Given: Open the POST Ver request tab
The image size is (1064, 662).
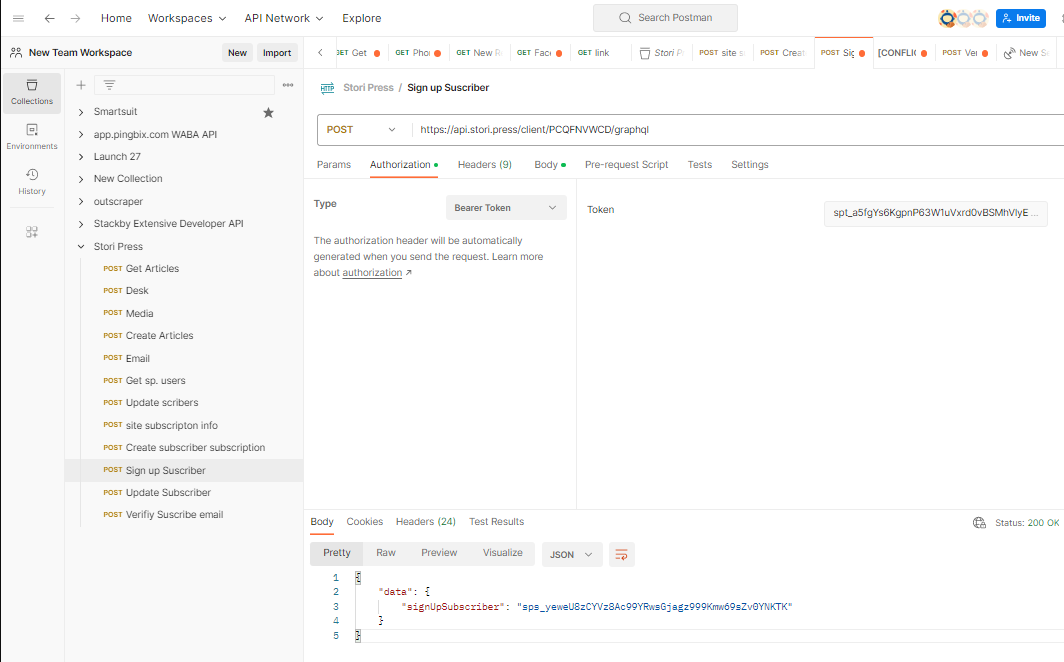Looking at the screenshot, I should [965, 52].
